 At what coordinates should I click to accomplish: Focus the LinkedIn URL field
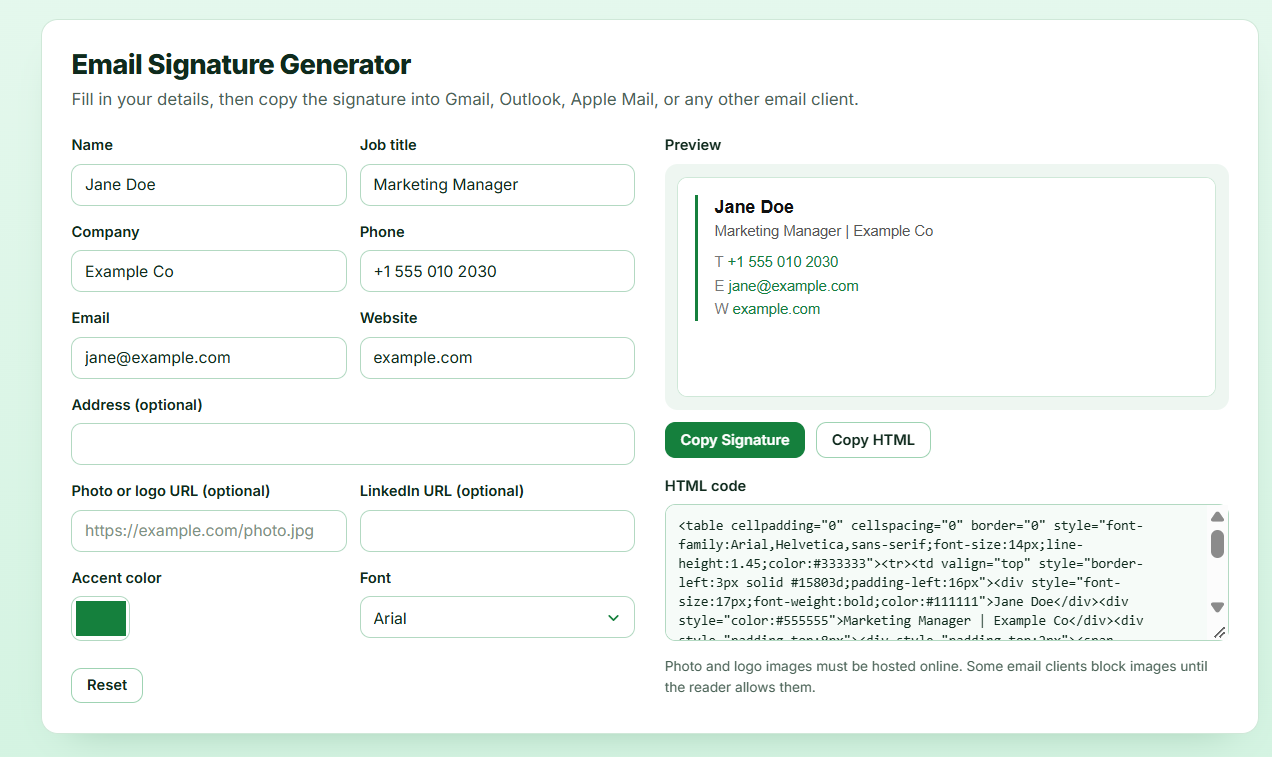point(497,531)
